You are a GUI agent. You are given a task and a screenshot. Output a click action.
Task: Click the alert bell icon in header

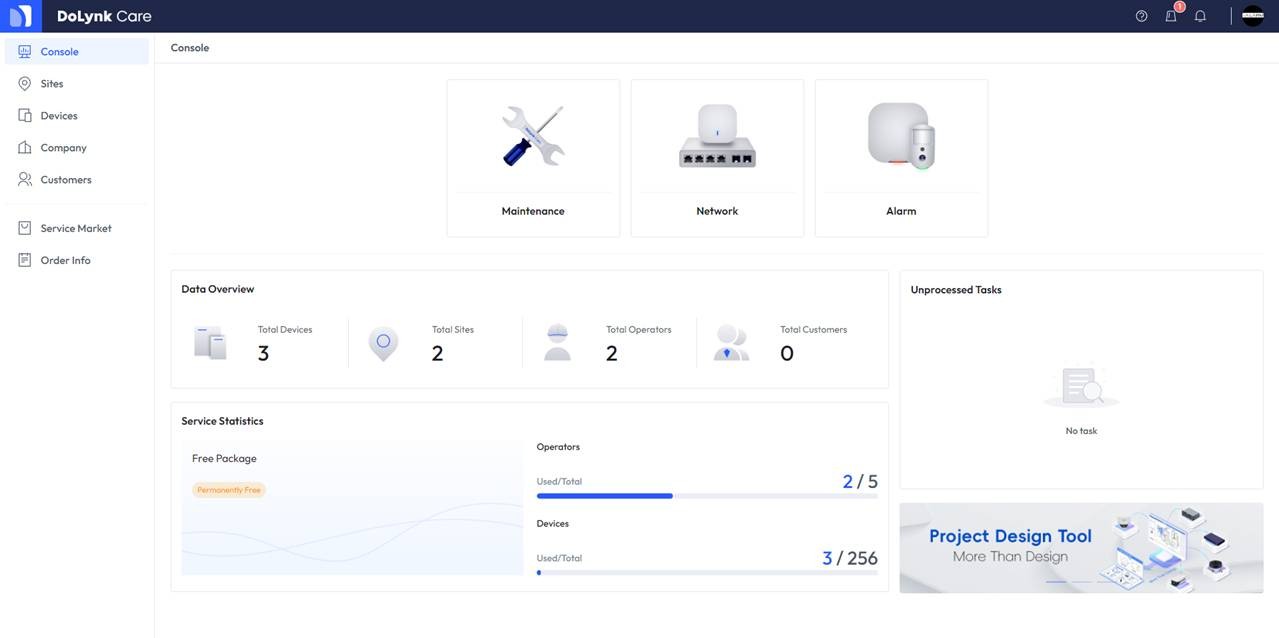1200,16
